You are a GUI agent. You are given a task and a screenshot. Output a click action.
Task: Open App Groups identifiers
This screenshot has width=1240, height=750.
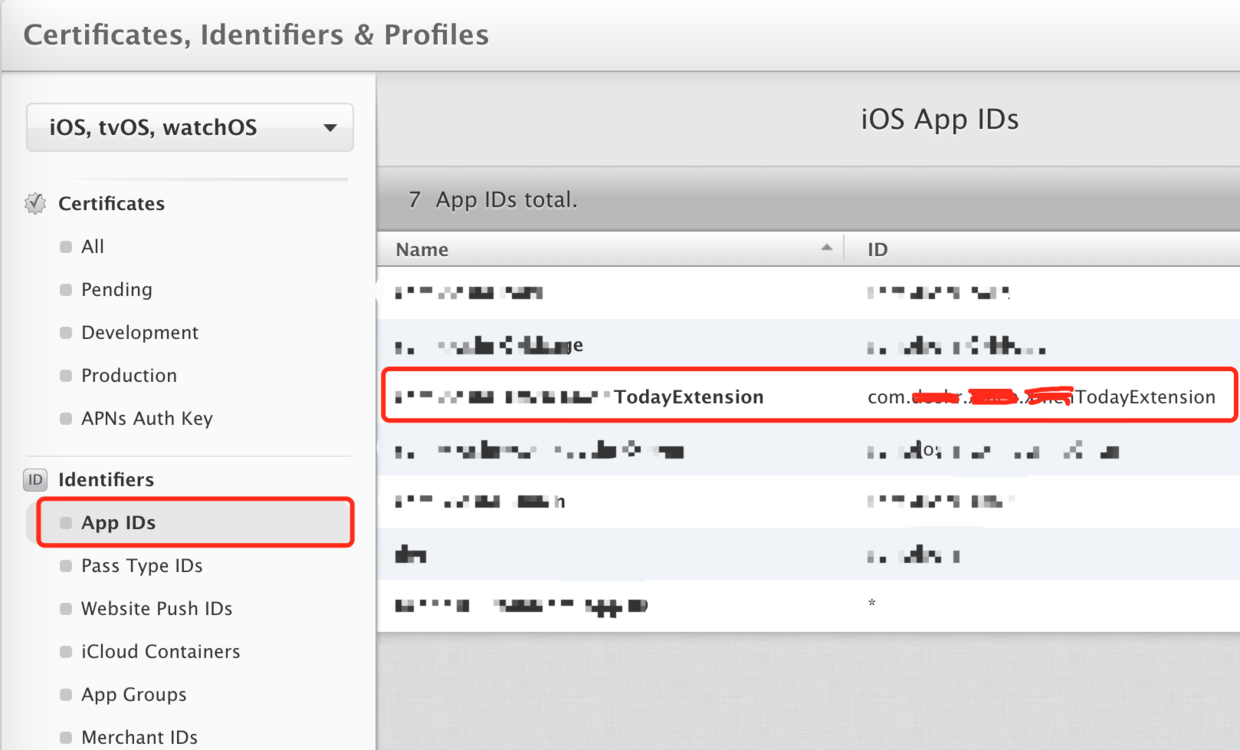(134, 695)
